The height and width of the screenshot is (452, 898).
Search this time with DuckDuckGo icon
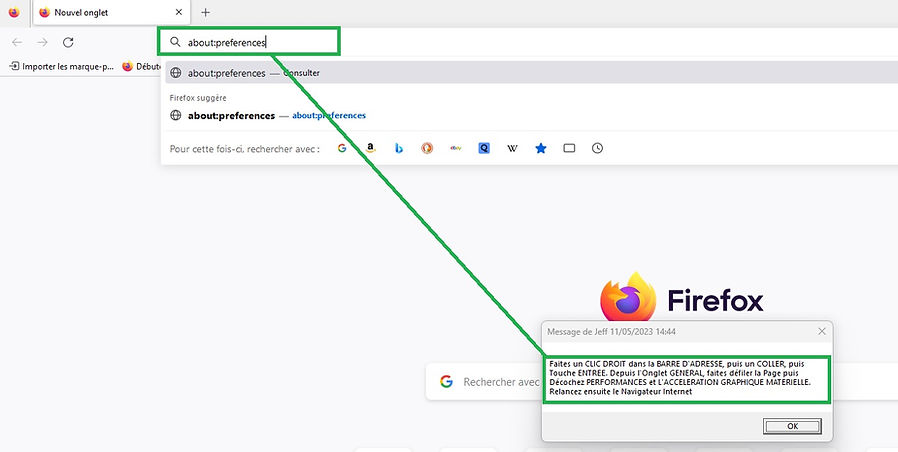427,148
